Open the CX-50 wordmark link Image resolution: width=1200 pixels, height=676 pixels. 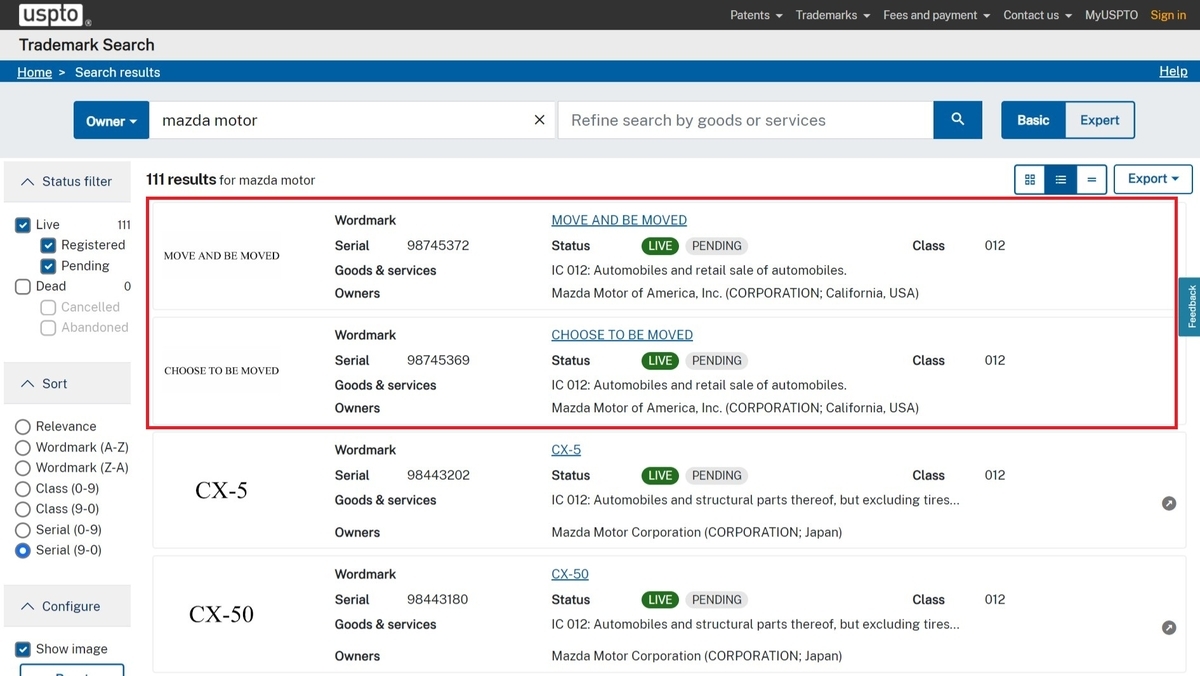(x=570, y=574)
